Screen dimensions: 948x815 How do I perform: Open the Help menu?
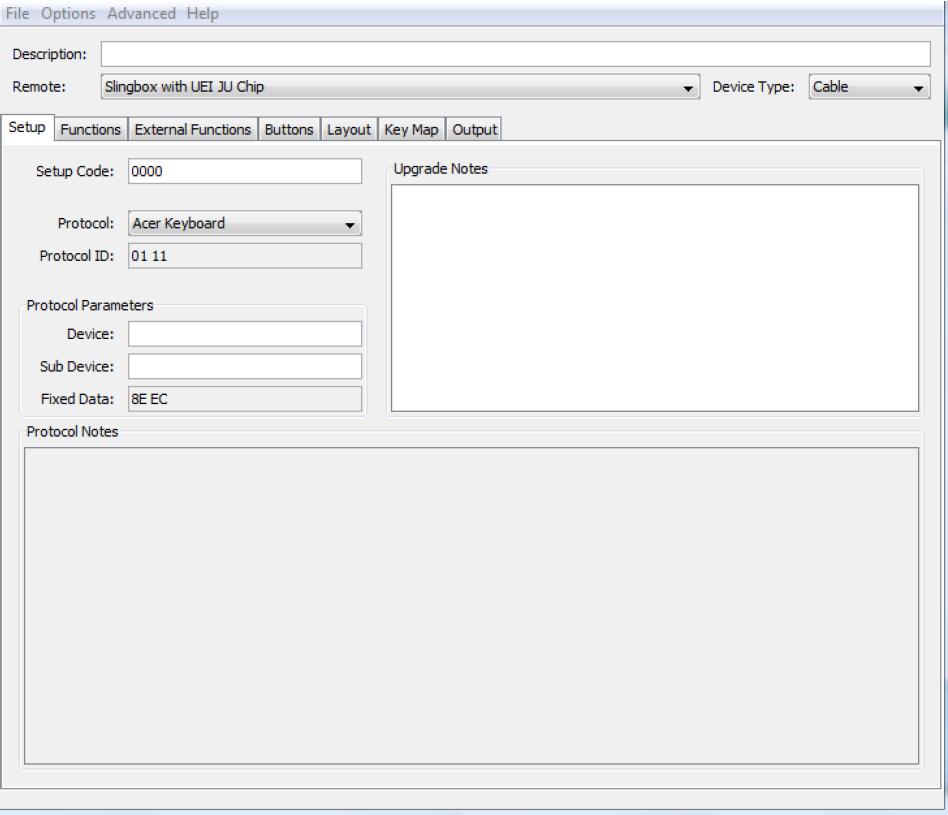coord(202,14)
